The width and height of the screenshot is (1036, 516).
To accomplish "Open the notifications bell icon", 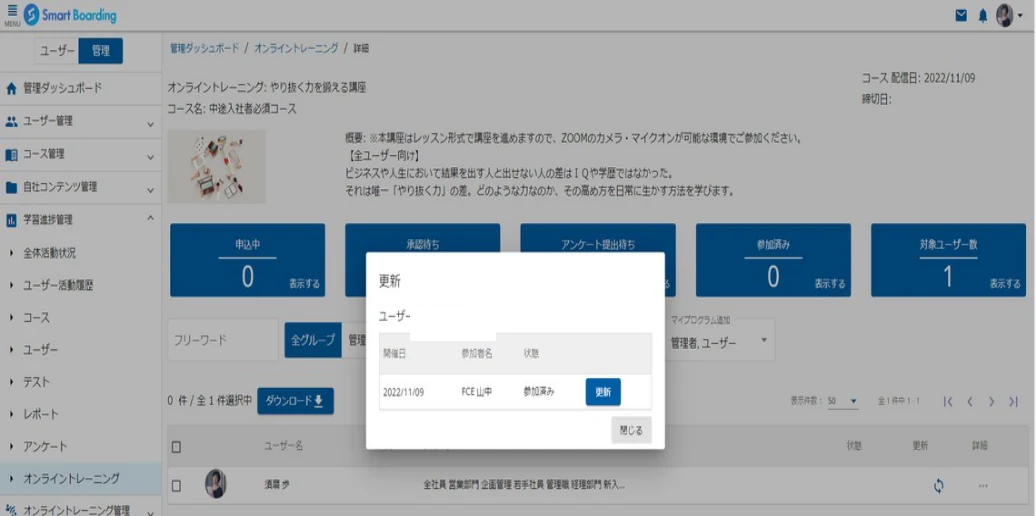I will 983,15.
